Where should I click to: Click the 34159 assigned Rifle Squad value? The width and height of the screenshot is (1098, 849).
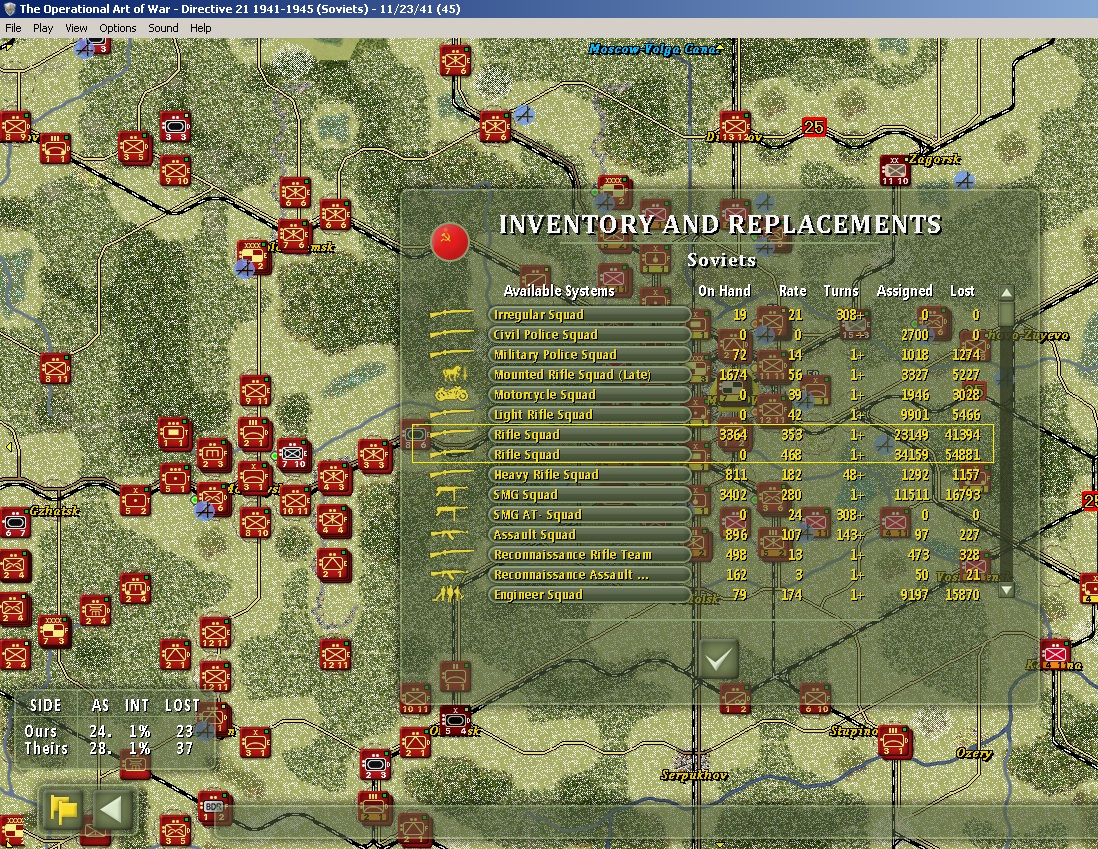[x=911, y=455]
